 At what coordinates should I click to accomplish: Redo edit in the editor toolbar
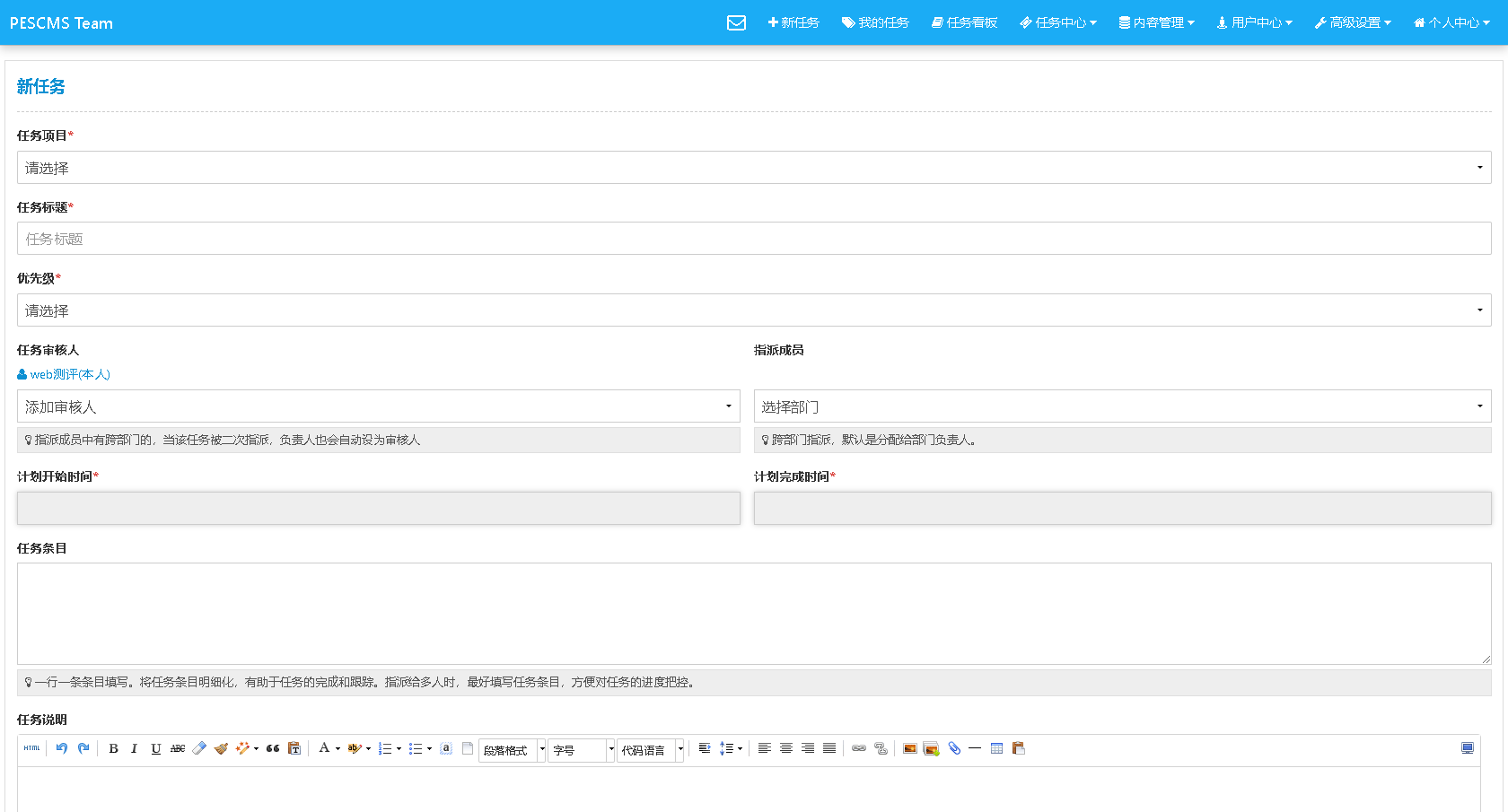click(83, 748)
